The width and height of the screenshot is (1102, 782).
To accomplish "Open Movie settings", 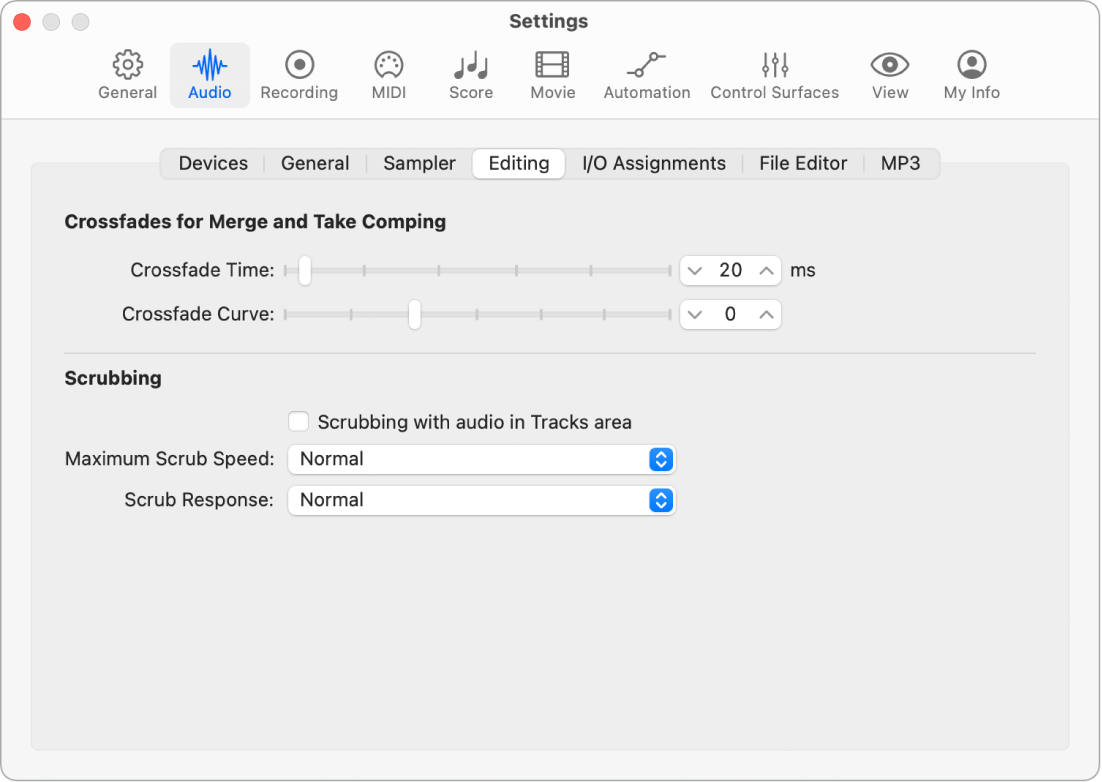I will [552, 75].
